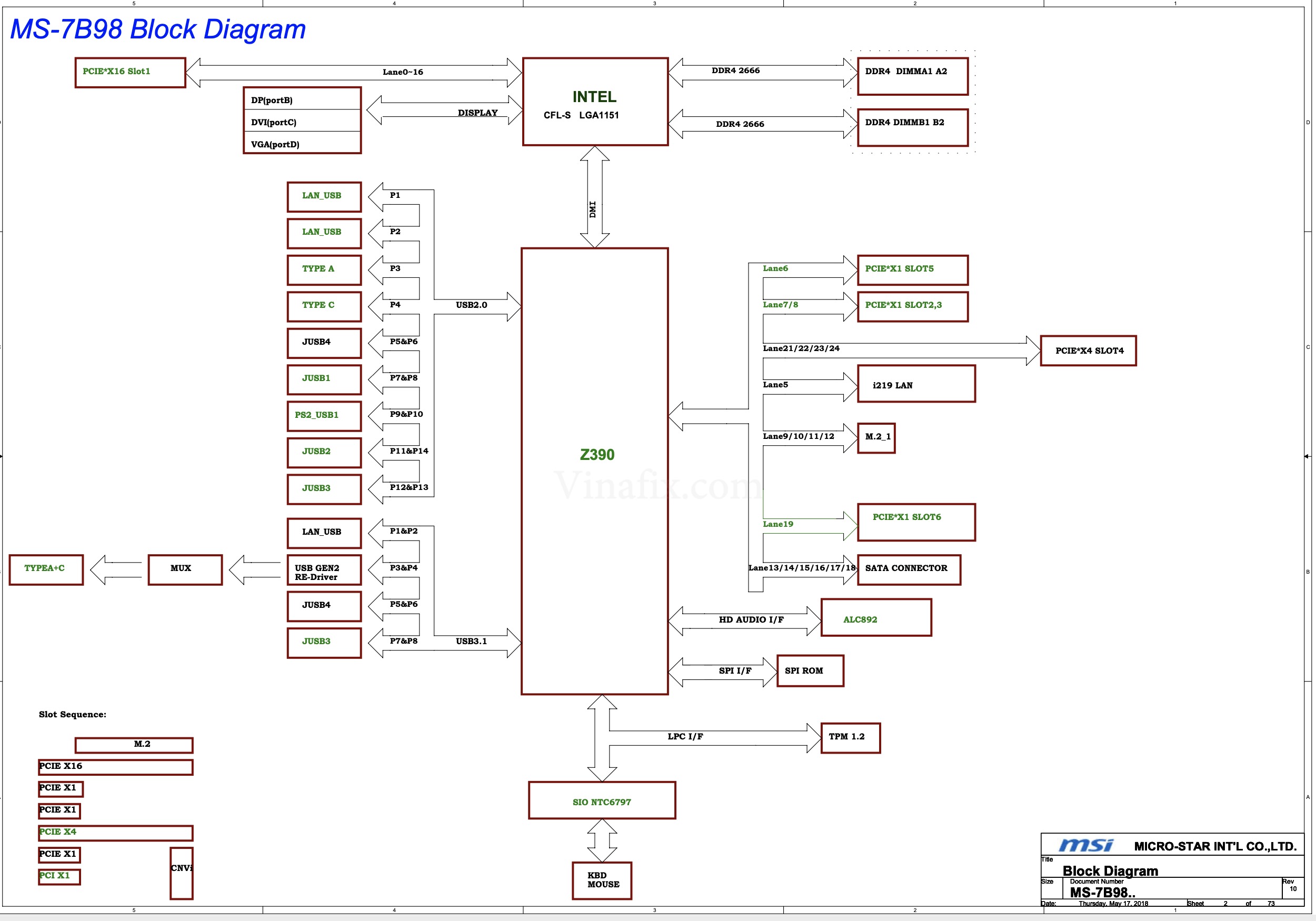Viewport: 1316px width, 921px height.
Task: Click the 'P11&P14' port label
Action: click(x=408, y=451)
